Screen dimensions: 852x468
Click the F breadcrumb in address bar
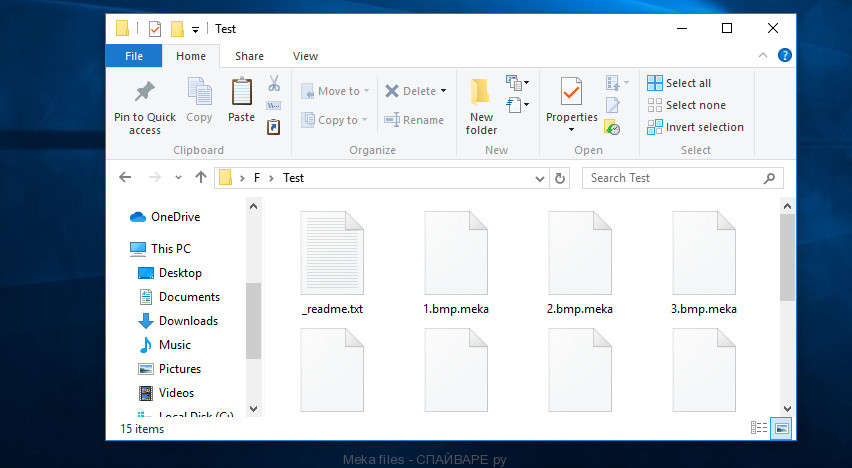click(257, 178)
